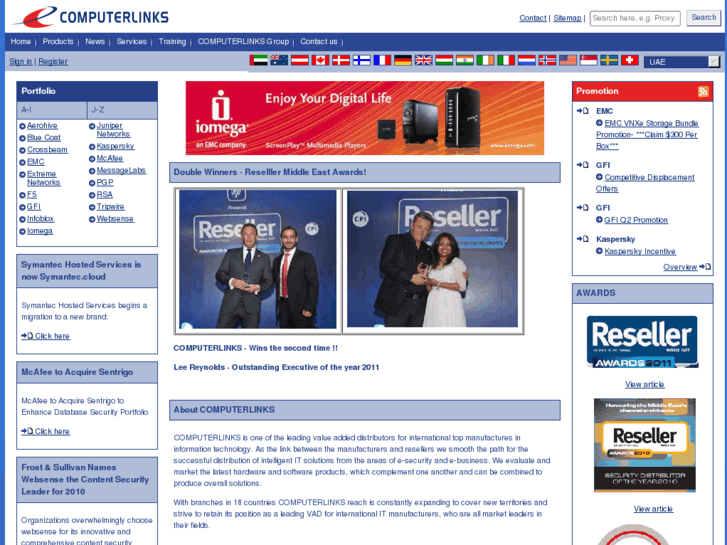
Task: Choose the United Kingdom flag
Action: coord(424,61)
